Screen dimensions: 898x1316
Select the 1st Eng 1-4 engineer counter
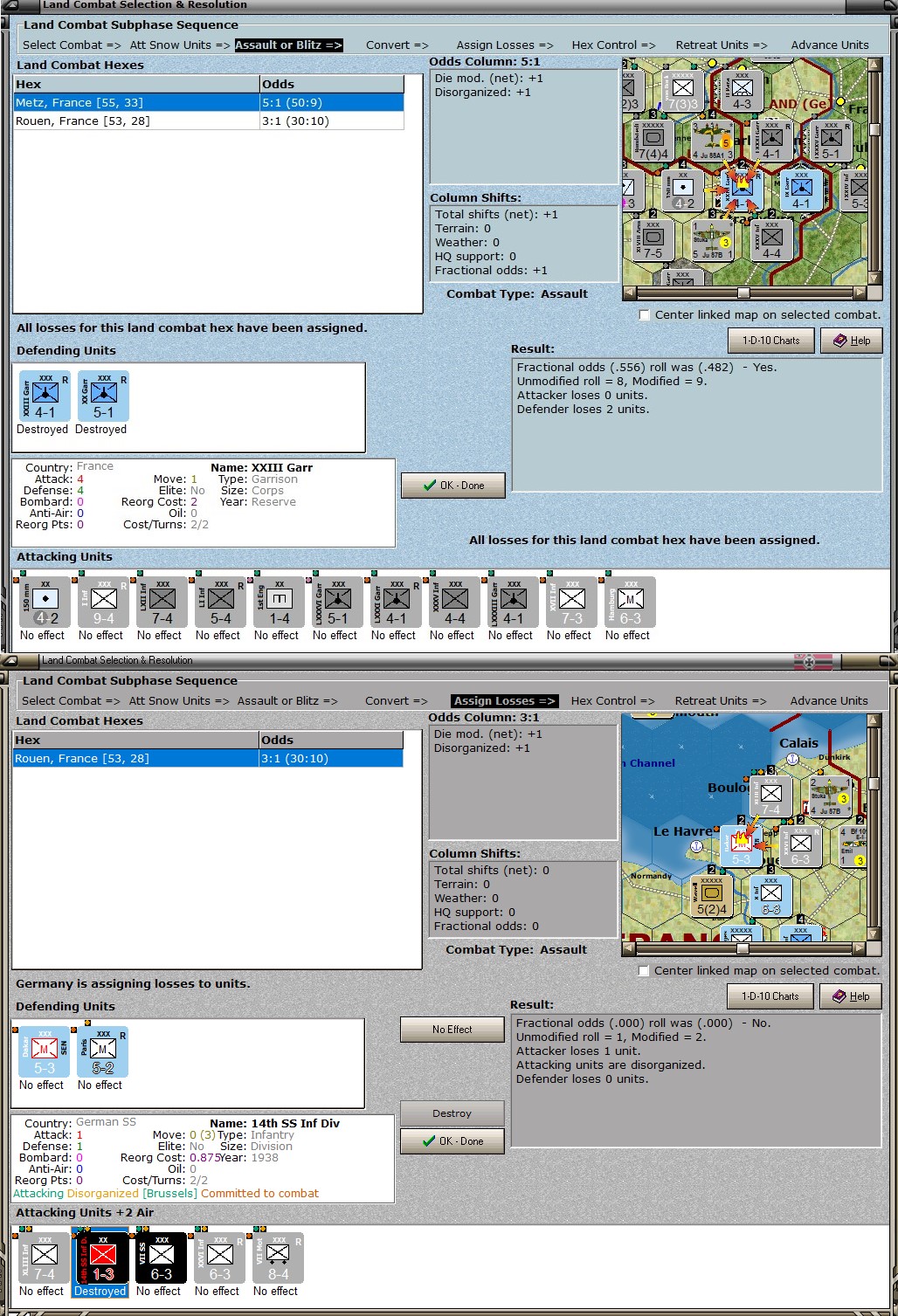click(280, 603)
